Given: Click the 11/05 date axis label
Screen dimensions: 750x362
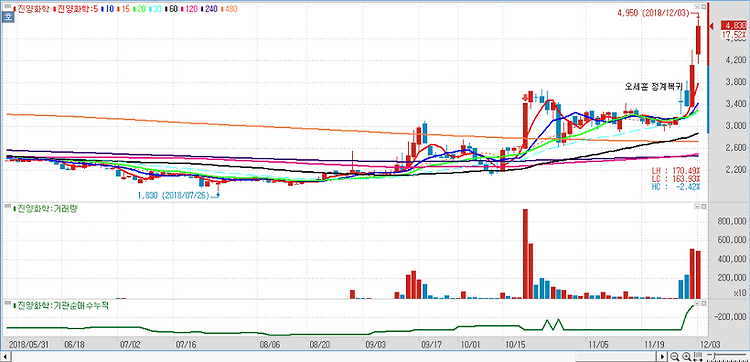Looking at the screenshot, I should point(598,344).
